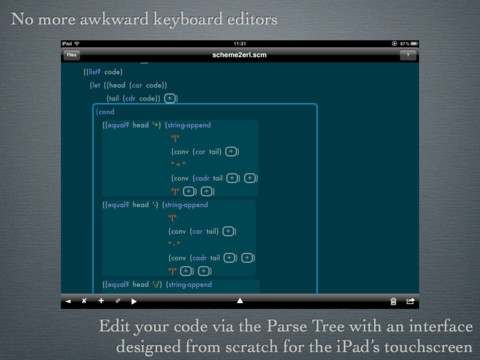Tap the 11:31 clock in the status bar
This screenshot has width=480, height=360.
click(240, 44)
